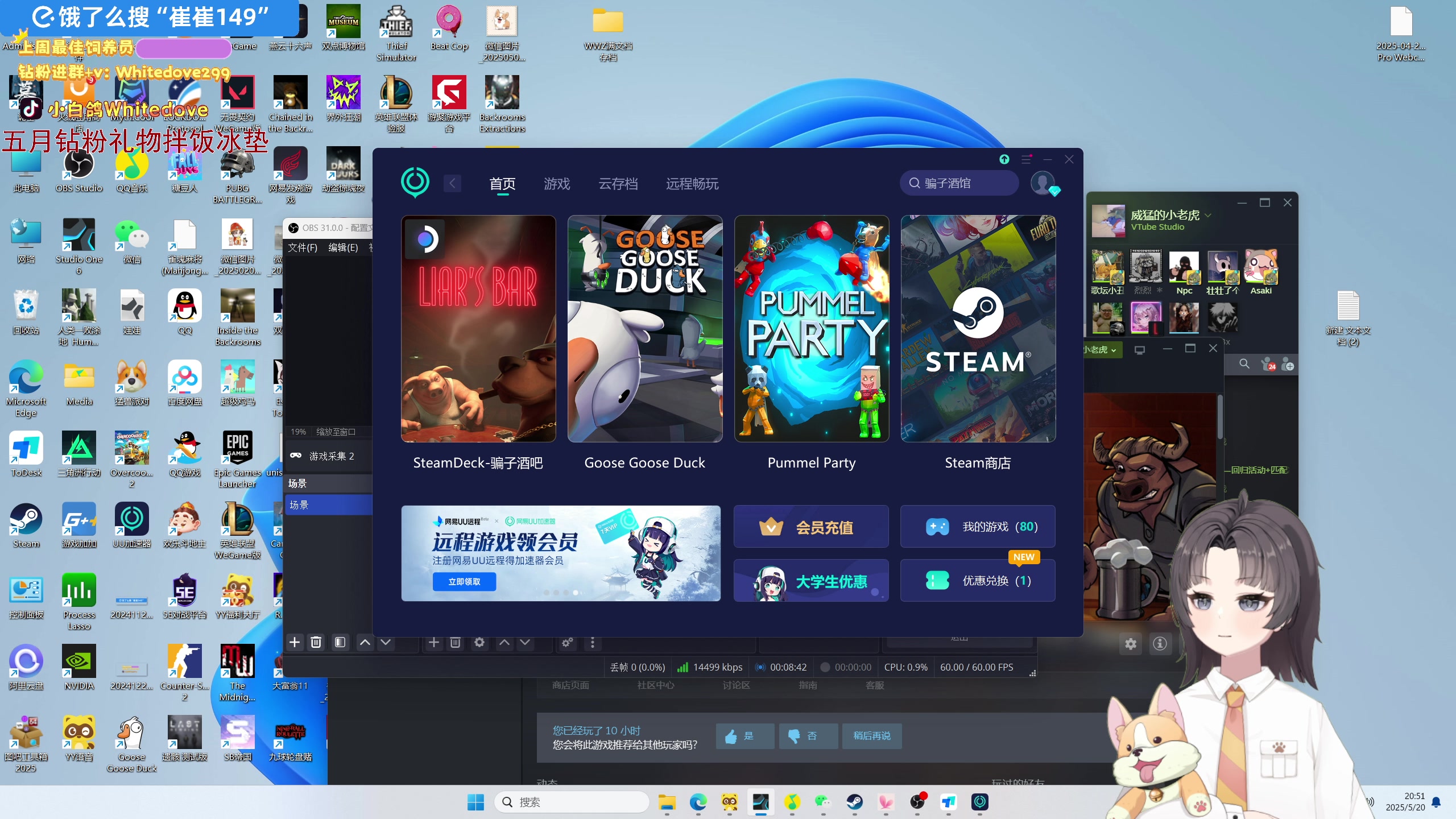Click the Steam add friend icon
This screenshot has width=1456, height=819.
coord(1288,365)
